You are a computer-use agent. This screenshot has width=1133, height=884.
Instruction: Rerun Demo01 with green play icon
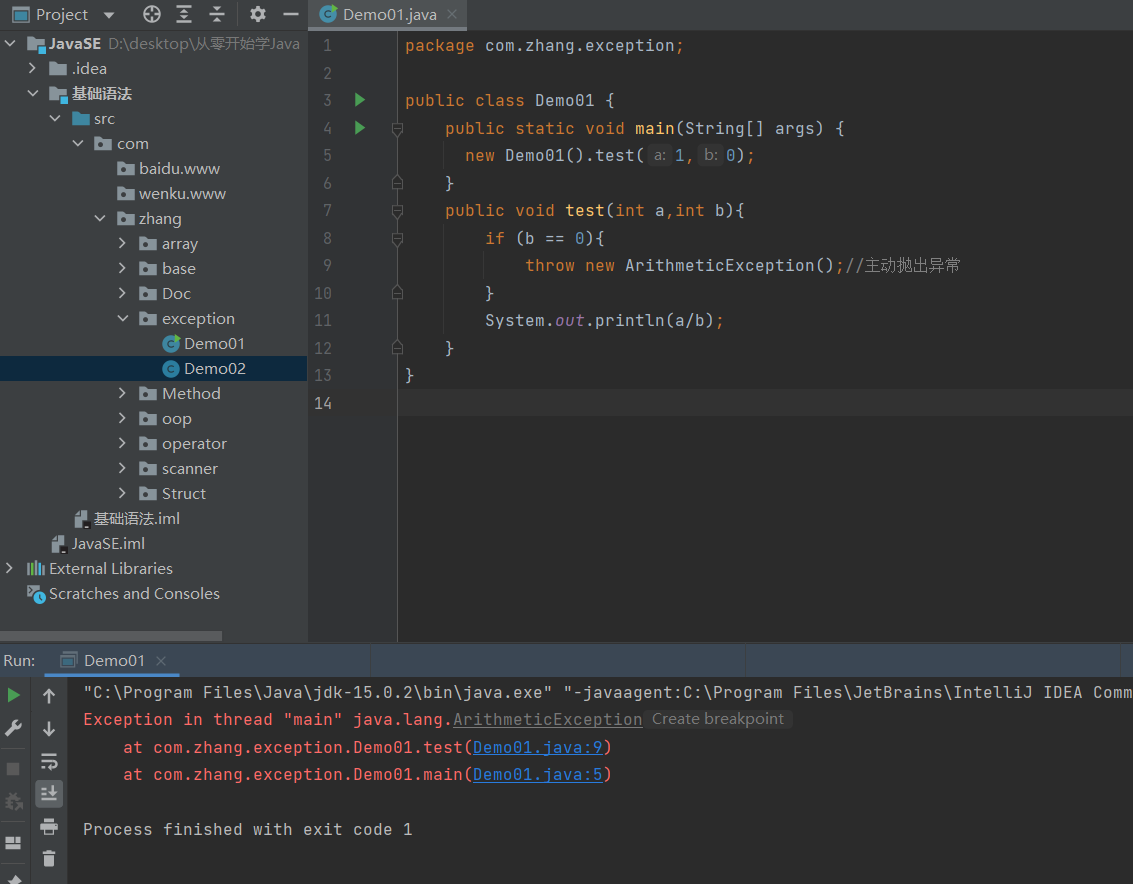[13, 695]
